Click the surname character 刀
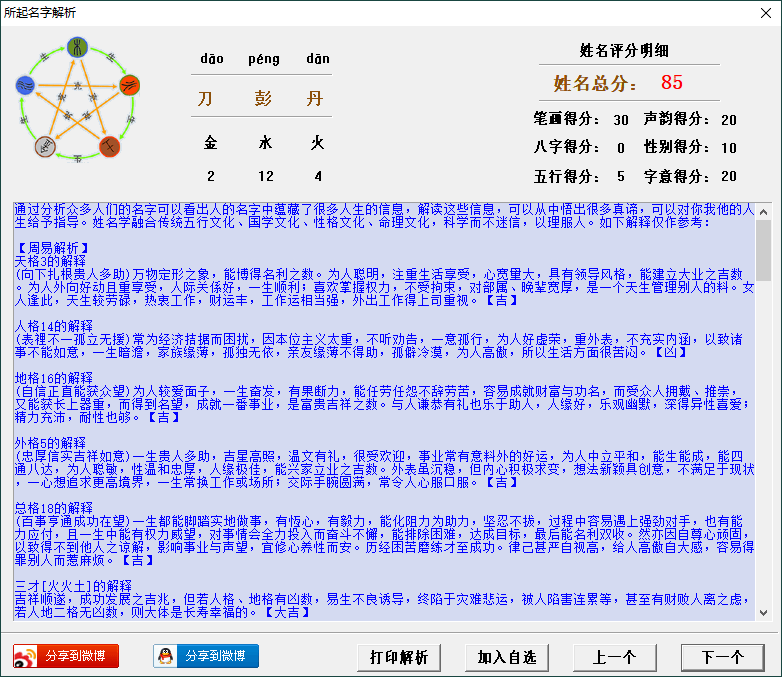This screenshot has height=677, width=782. 205,99
